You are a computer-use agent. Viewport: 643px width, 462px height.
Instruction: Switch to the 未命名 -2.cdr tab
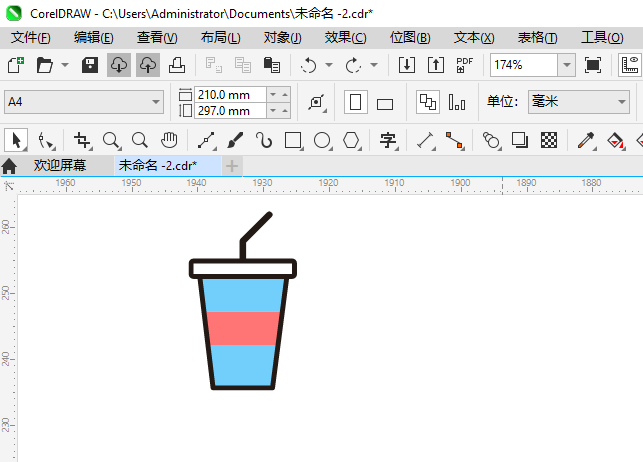pyautogui.click(x=167, y=166)
